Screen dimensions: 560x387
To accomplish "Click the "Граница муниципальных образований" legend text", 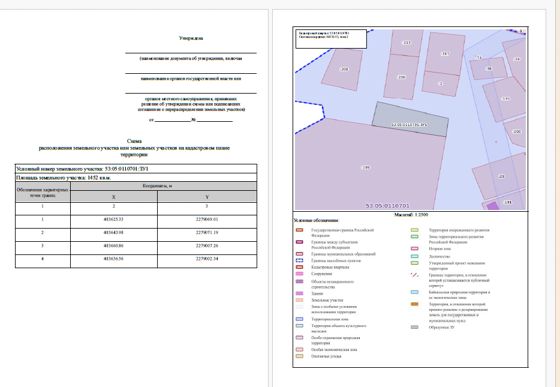I will (344, 254).
